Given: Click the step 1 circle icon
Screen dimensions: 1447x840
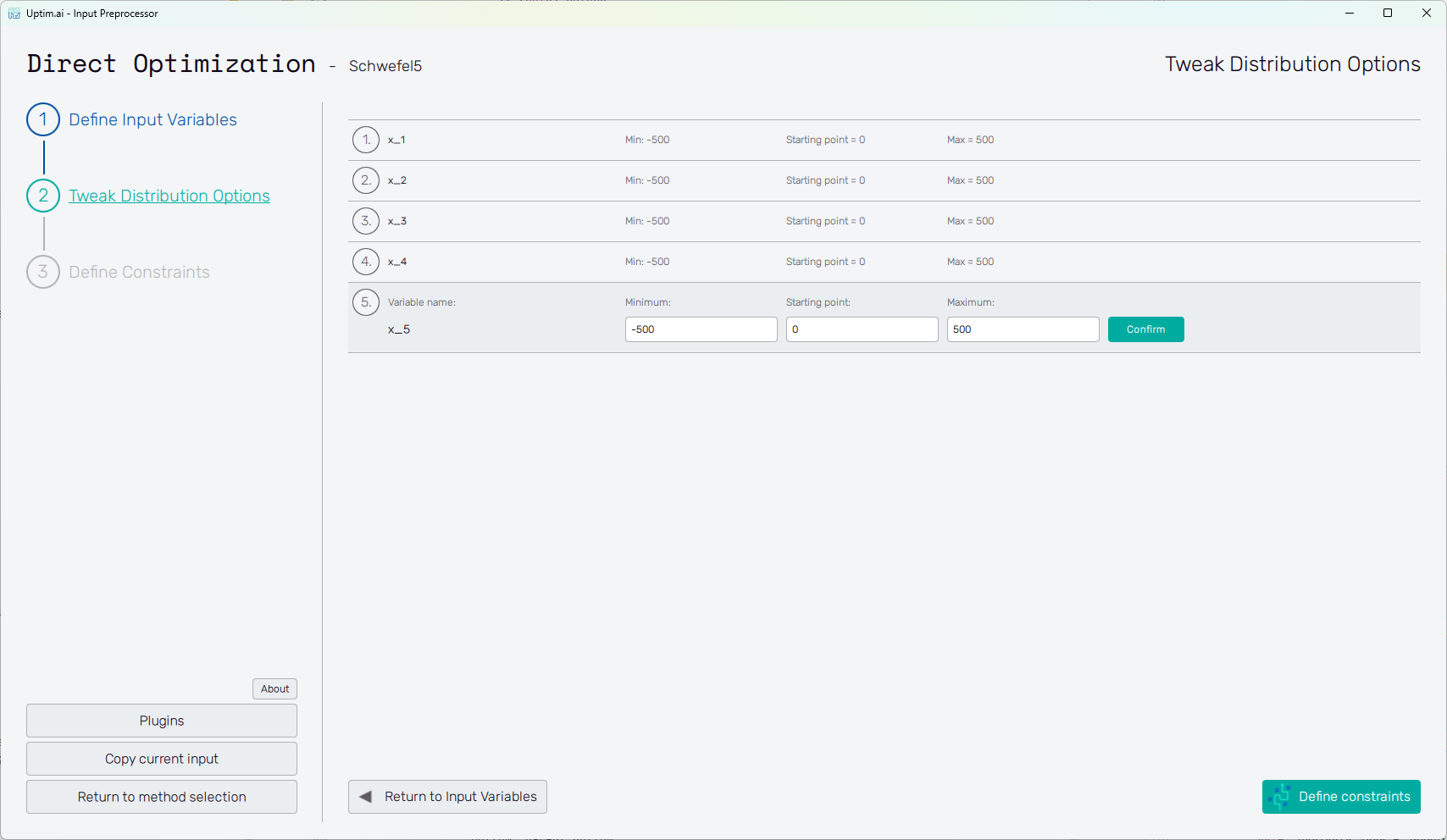Looking at the screenshot, I should click(x=43, y=119).
